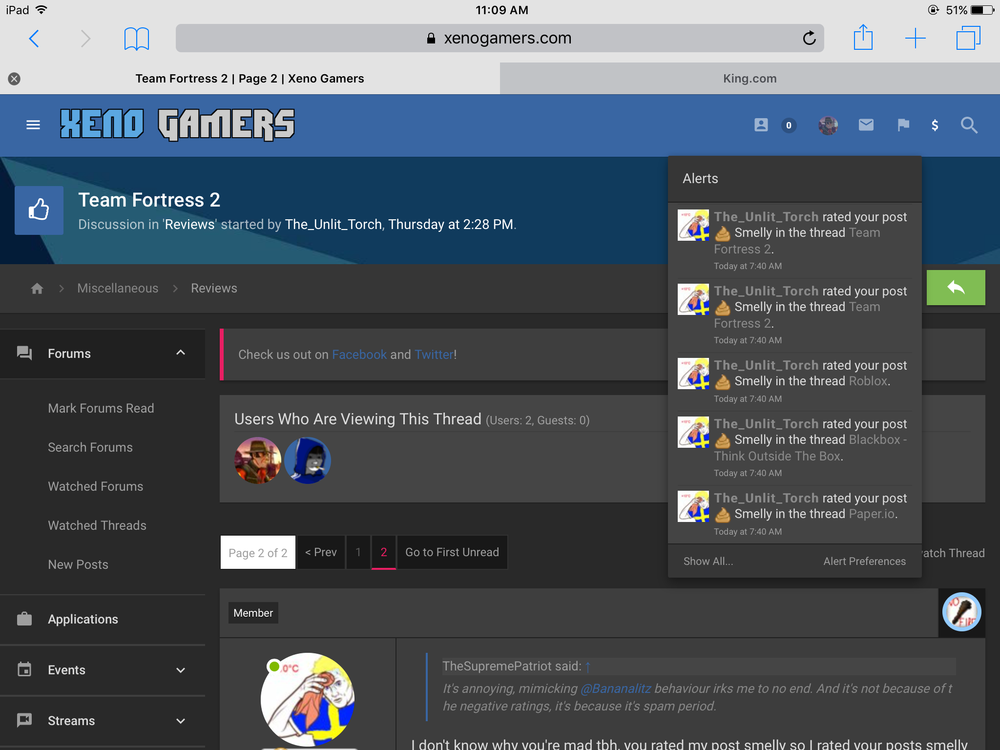This screenshot has height=750, width=1000.
Task: Open the Roblox thread alert link
Action: click(868, 381)
